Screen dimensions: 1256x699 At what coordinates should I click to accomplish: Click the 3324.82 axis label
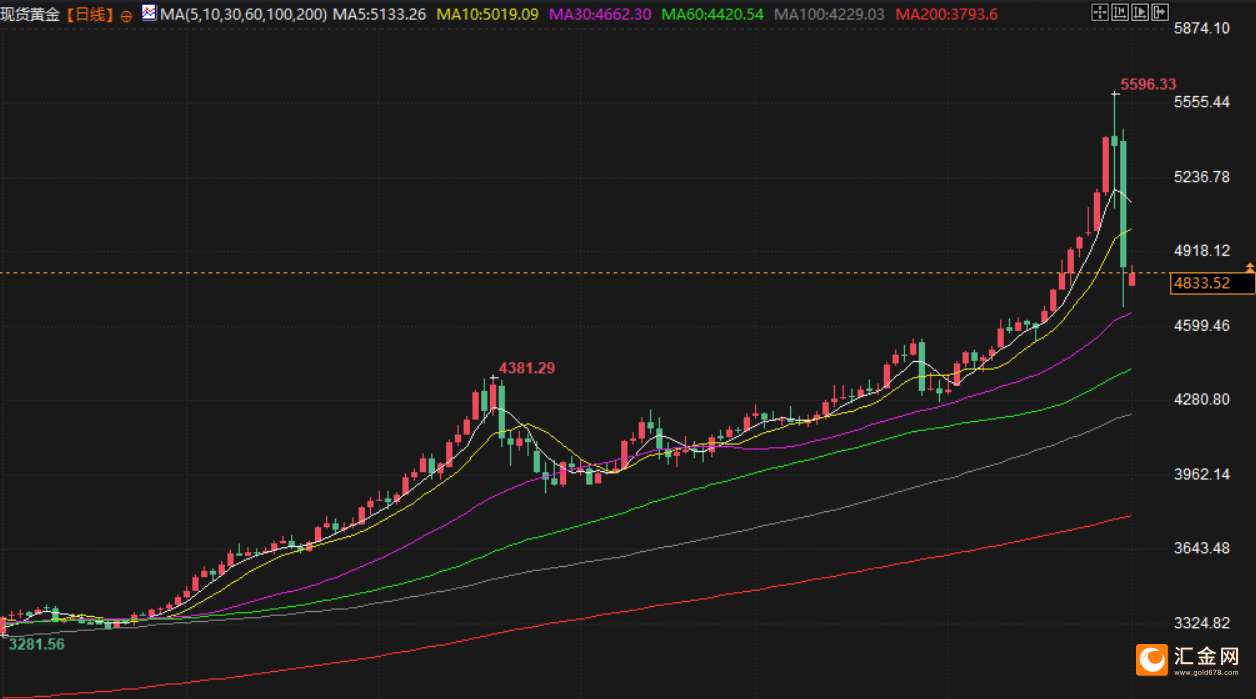[1202, 623]
